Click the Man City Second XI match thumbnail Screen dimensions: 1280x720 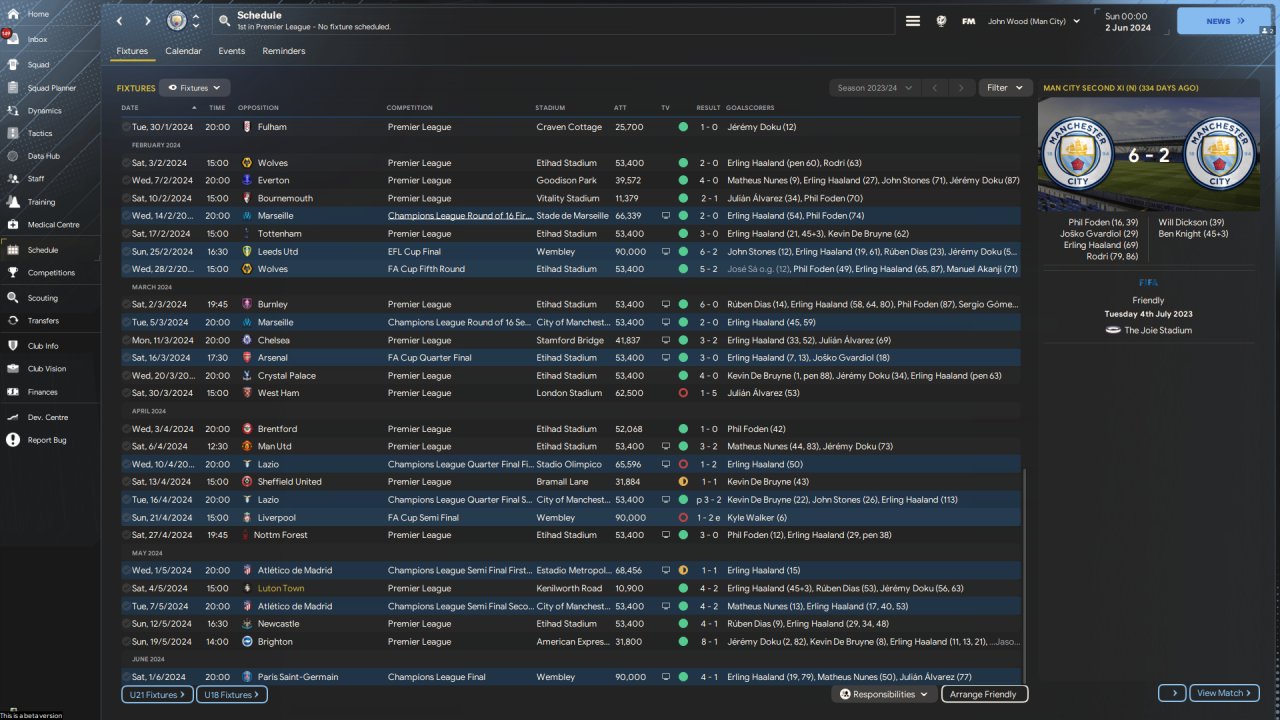(x=1149, y=155)
